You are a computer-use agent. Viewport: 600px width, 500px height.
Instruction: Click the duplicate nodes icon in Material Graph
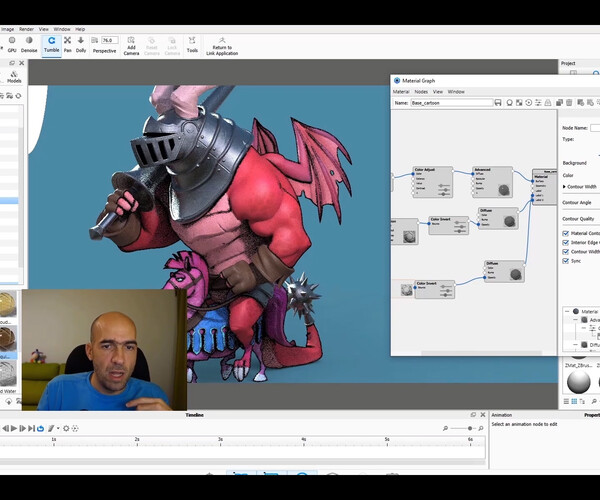pyautogui.click(x=559, y=103)
